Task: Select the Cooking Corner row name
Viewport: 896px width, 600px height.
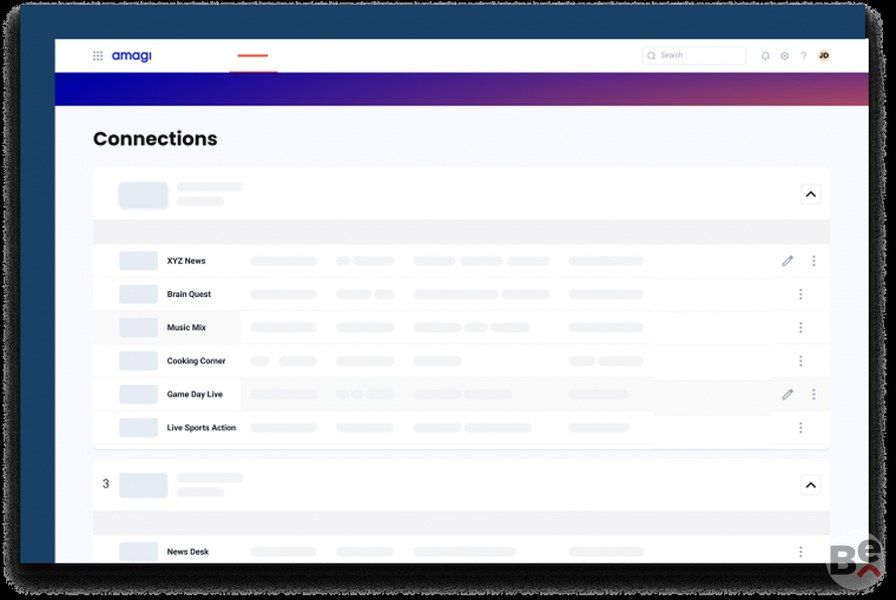Action: pos(196,361)
